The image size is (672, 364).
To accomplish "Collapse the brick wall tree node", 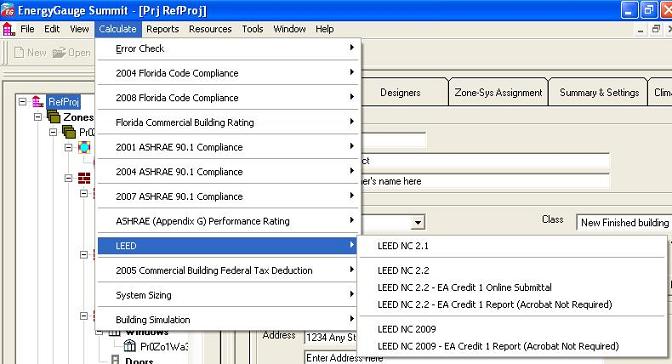I will click(x=69, y=178).
